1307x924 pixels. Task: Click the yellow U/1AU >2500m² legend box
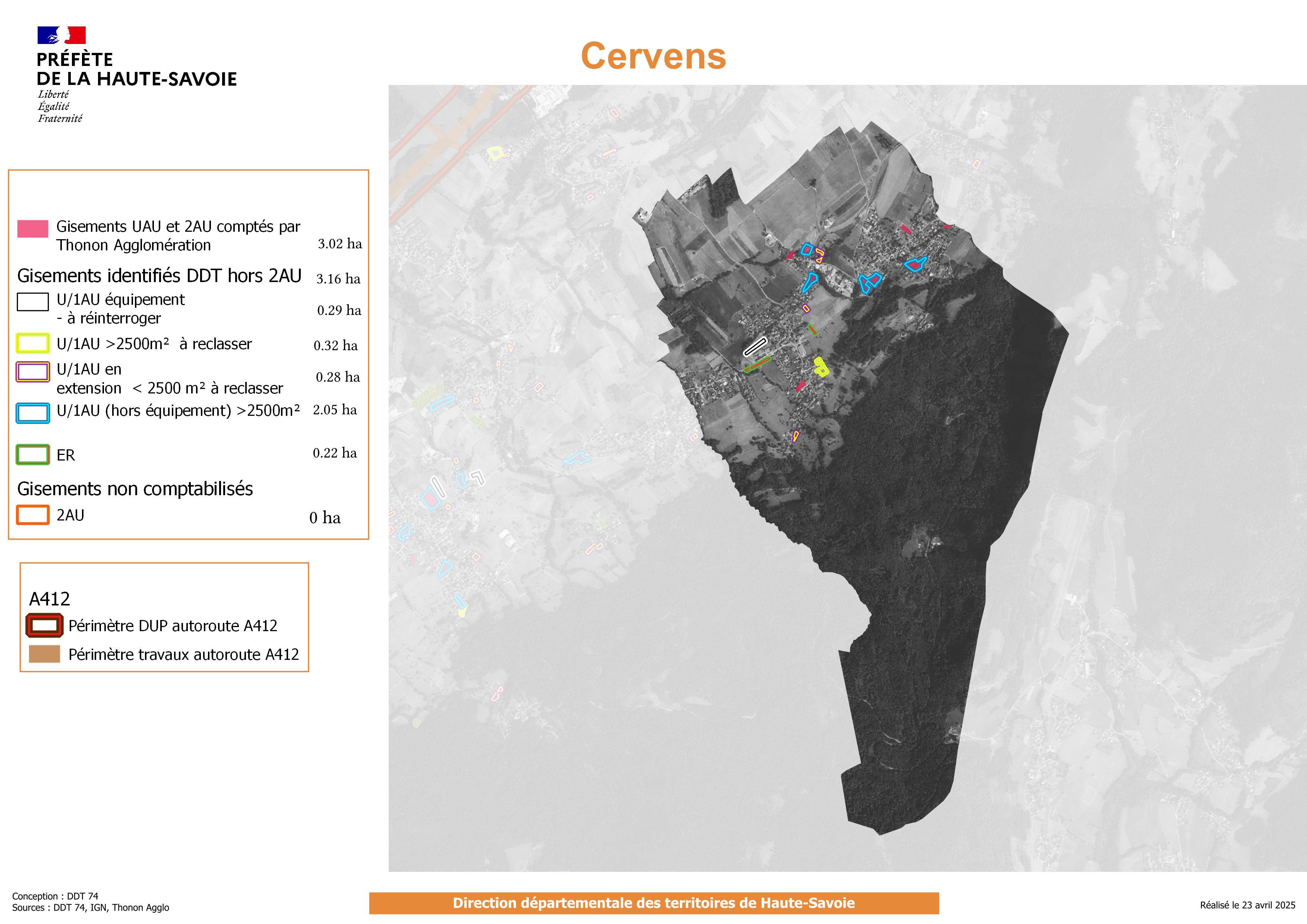(32, 344)
